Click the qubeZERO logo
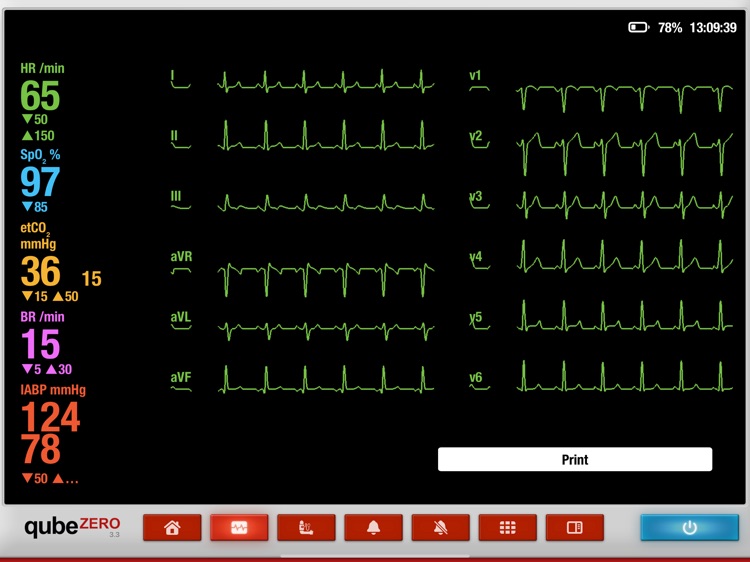The height and width of the screenshot is (562, 750). pos(72,527)
